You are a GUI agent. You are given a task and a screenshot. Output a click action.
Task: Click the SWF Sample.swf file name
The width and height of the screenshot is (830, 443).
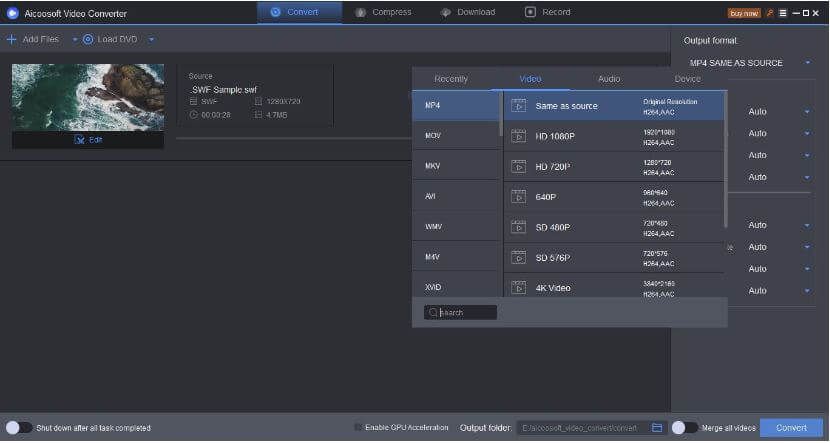click(223, 89)
